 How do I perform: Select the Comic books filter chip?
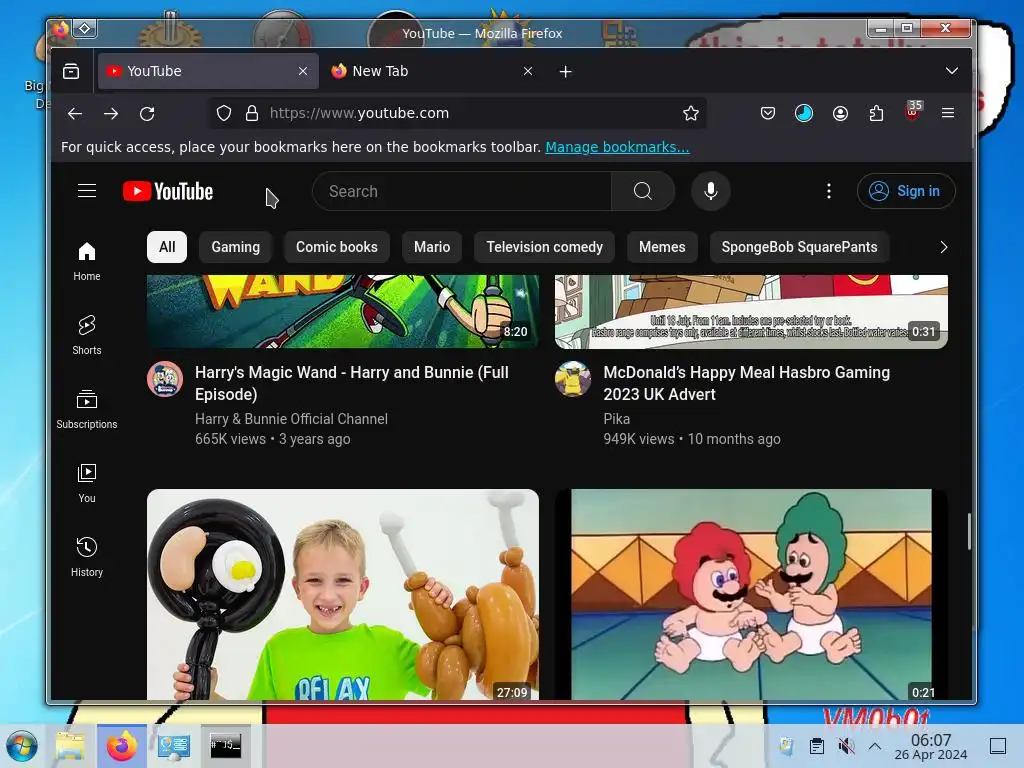pyautogui.click(x=337, y=247)
